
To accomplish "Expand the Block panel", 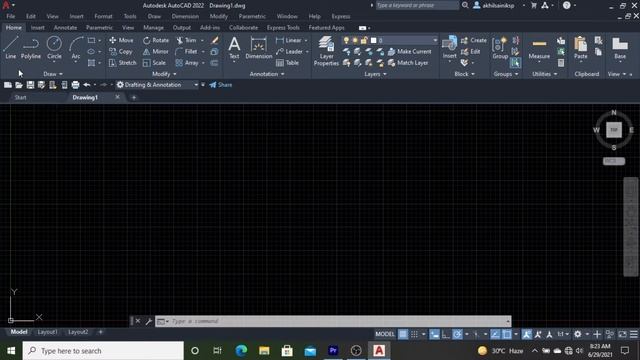I will coord(464,74).
